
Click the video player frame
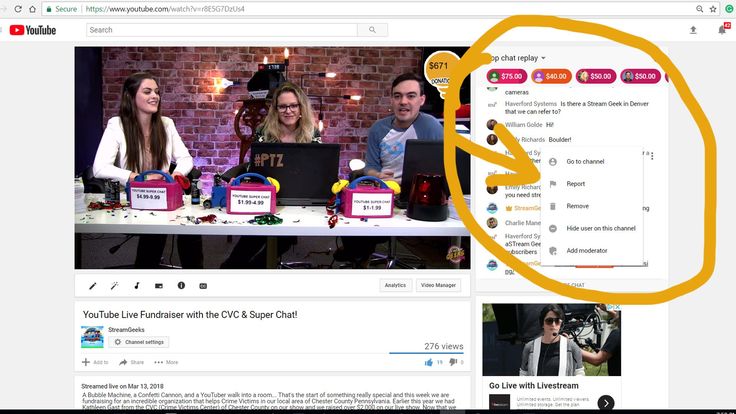tap(272, 158)
